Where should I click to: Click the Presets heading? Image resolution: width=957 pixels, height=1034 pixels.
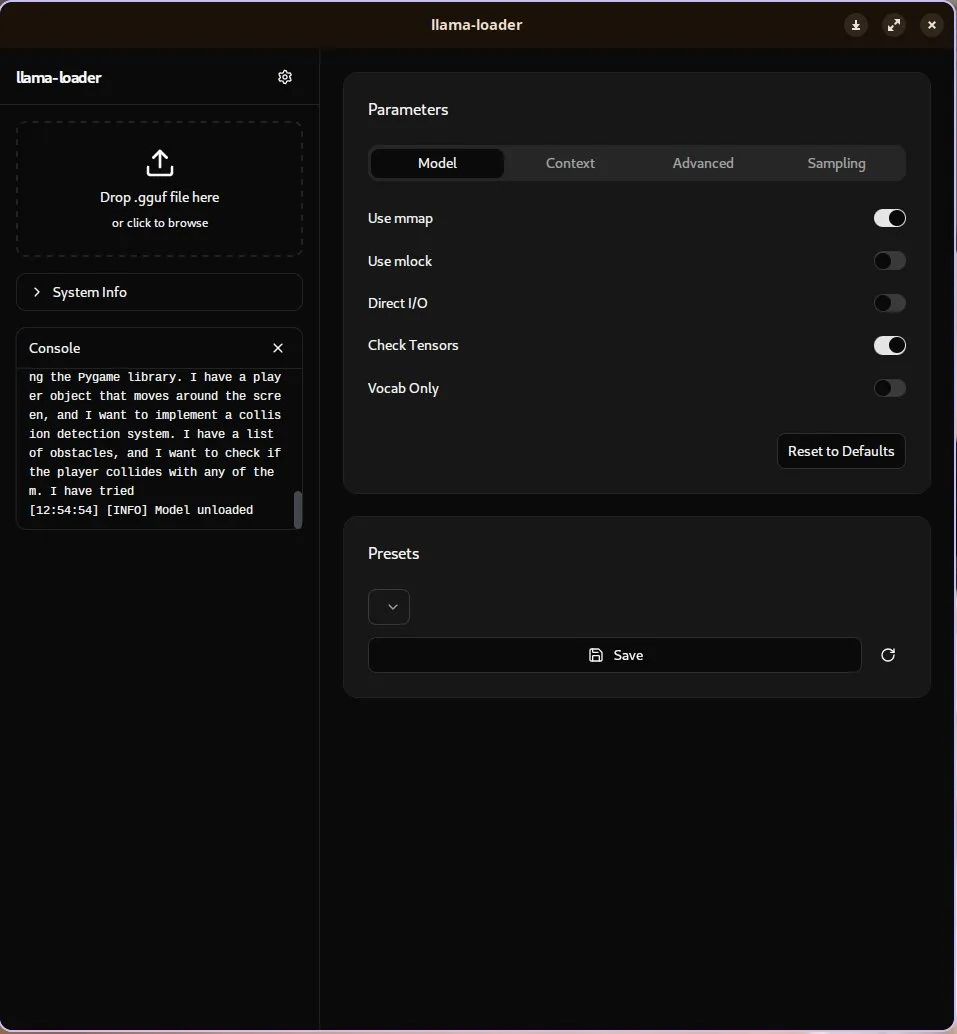coord(394,553)
